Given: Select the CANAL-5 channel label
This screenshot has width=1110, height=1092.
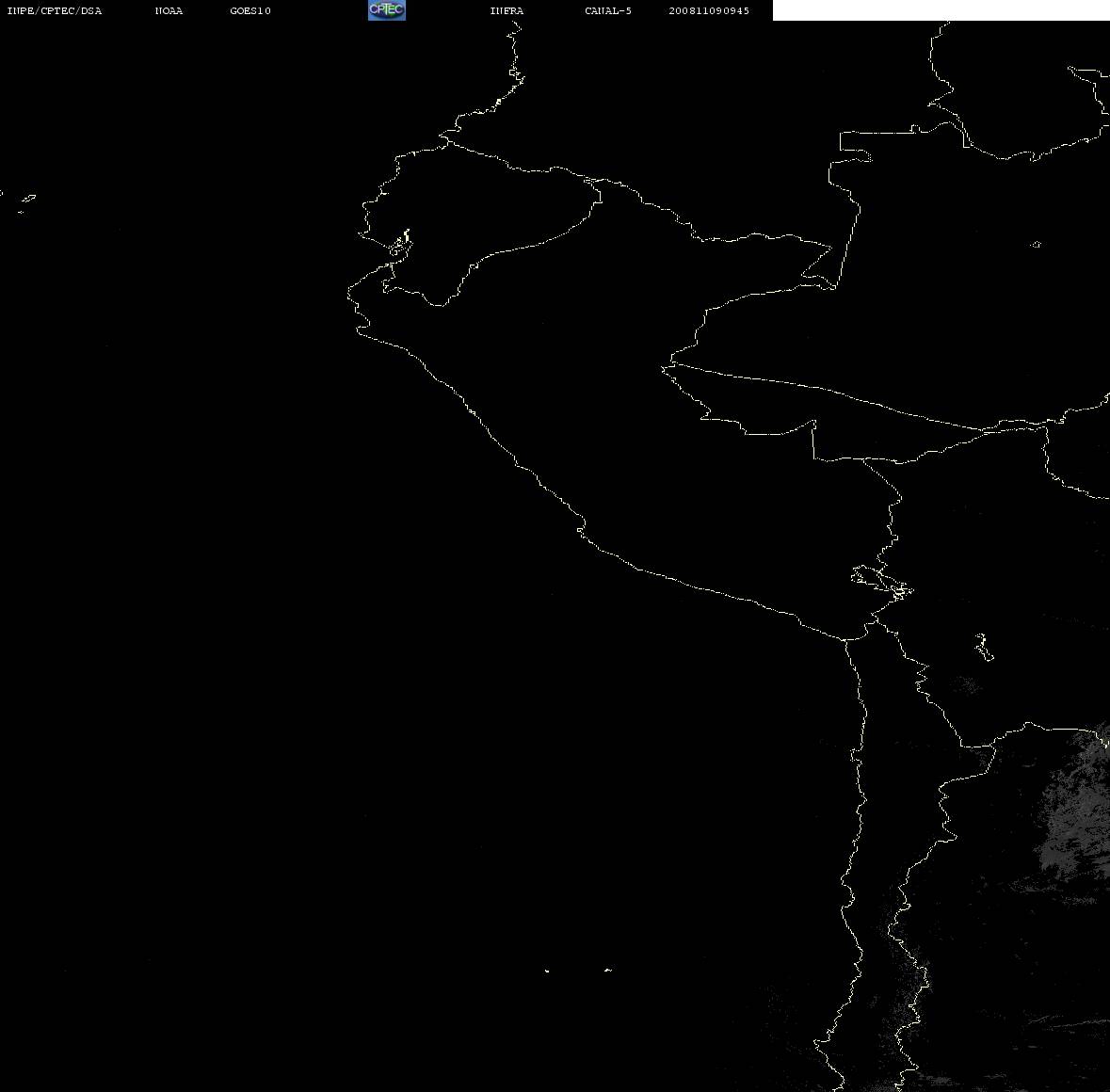Looking at the screenshot, I should [608, 10].
